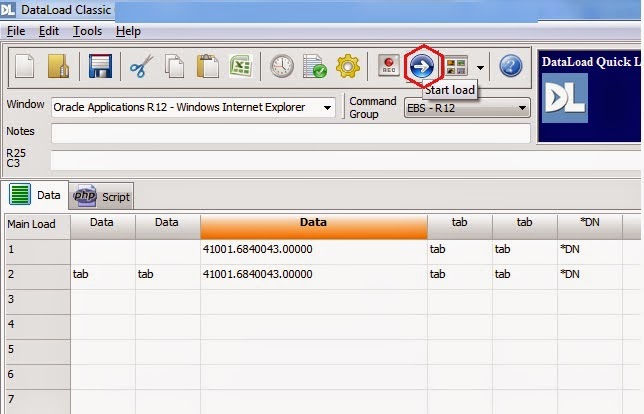
Task: Open the Help menu
Action: coord(128,31)
